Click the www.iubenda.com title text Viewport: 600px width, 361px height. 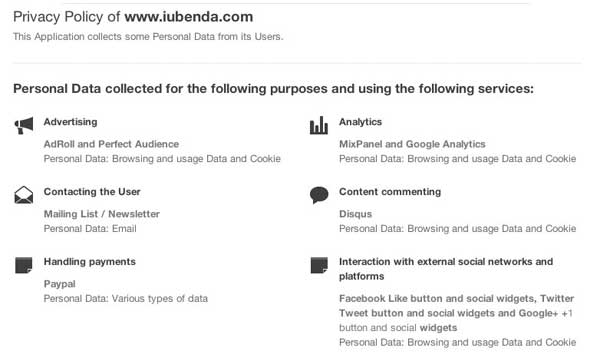189,17
